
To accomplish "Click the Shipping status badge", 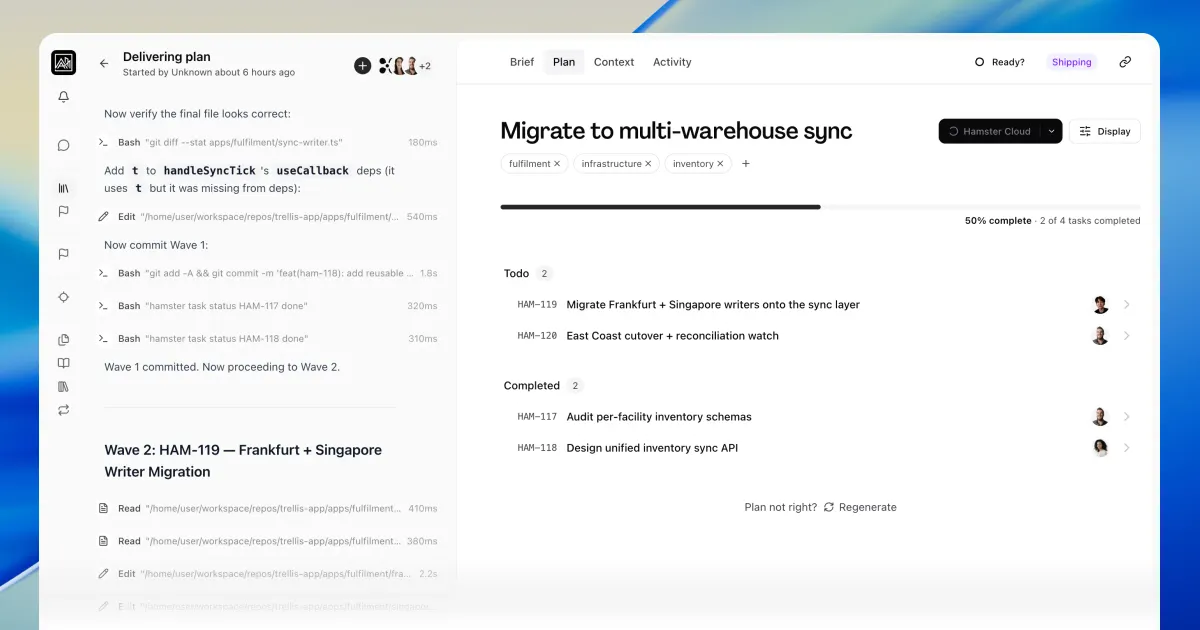I will point(1072,62).
